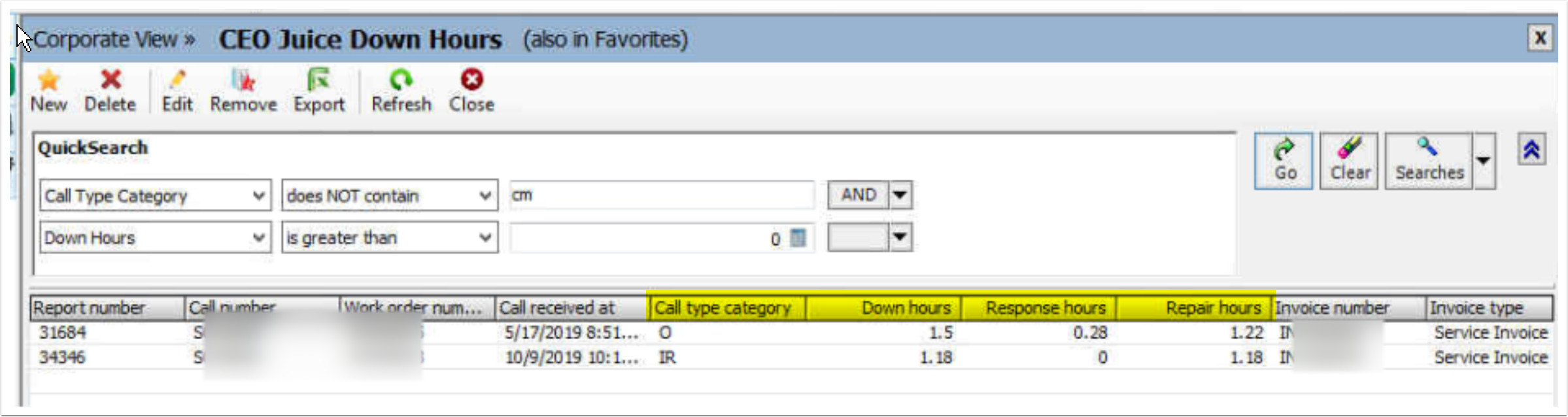Click response hours value 0 in row 34346

pos(1102,358)
